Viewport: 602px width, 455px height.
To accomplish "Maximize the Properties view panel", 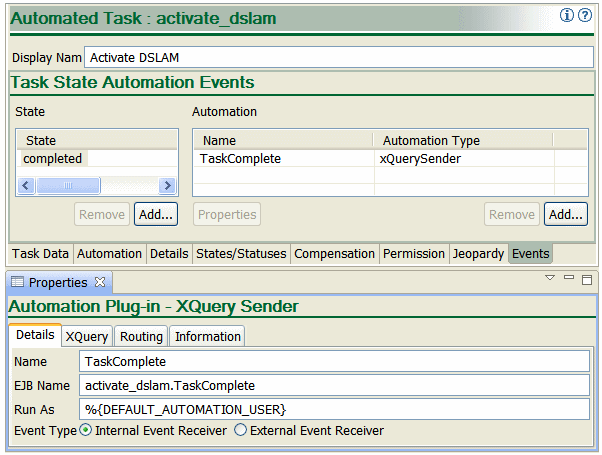I will [x=587, y=280].
